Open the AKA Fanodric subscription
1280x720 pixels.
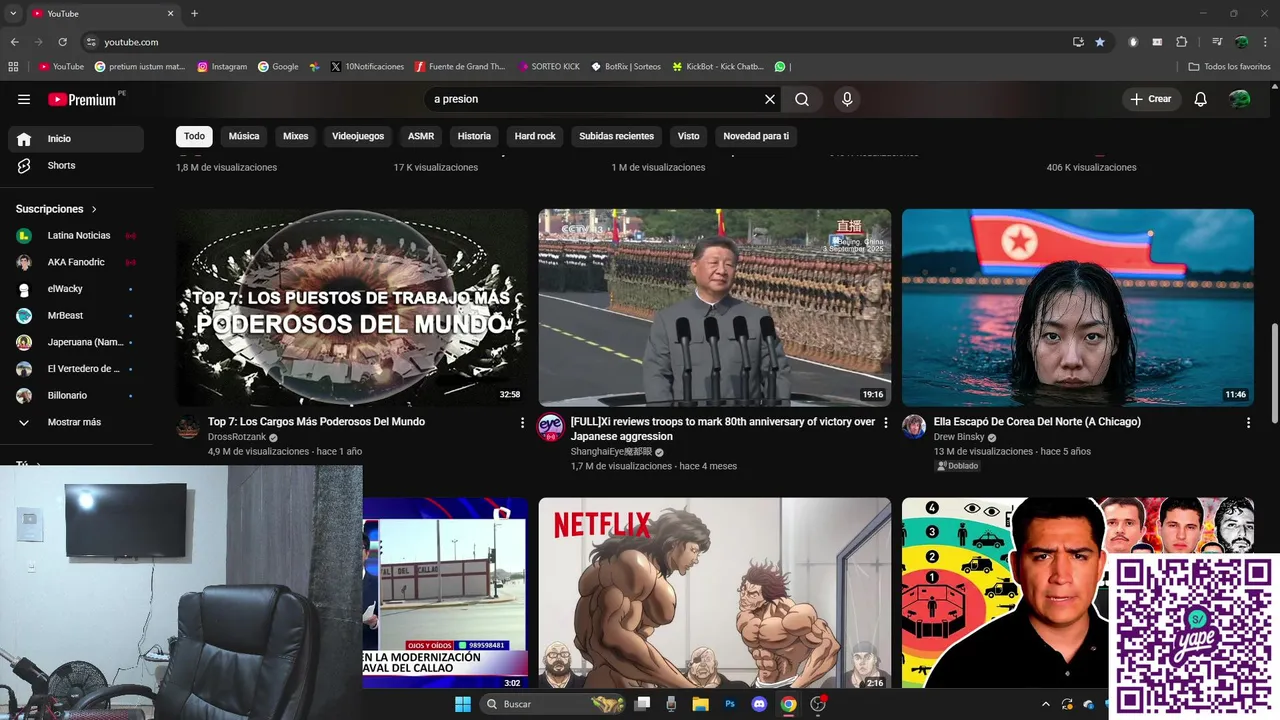[x=76, y=262]
